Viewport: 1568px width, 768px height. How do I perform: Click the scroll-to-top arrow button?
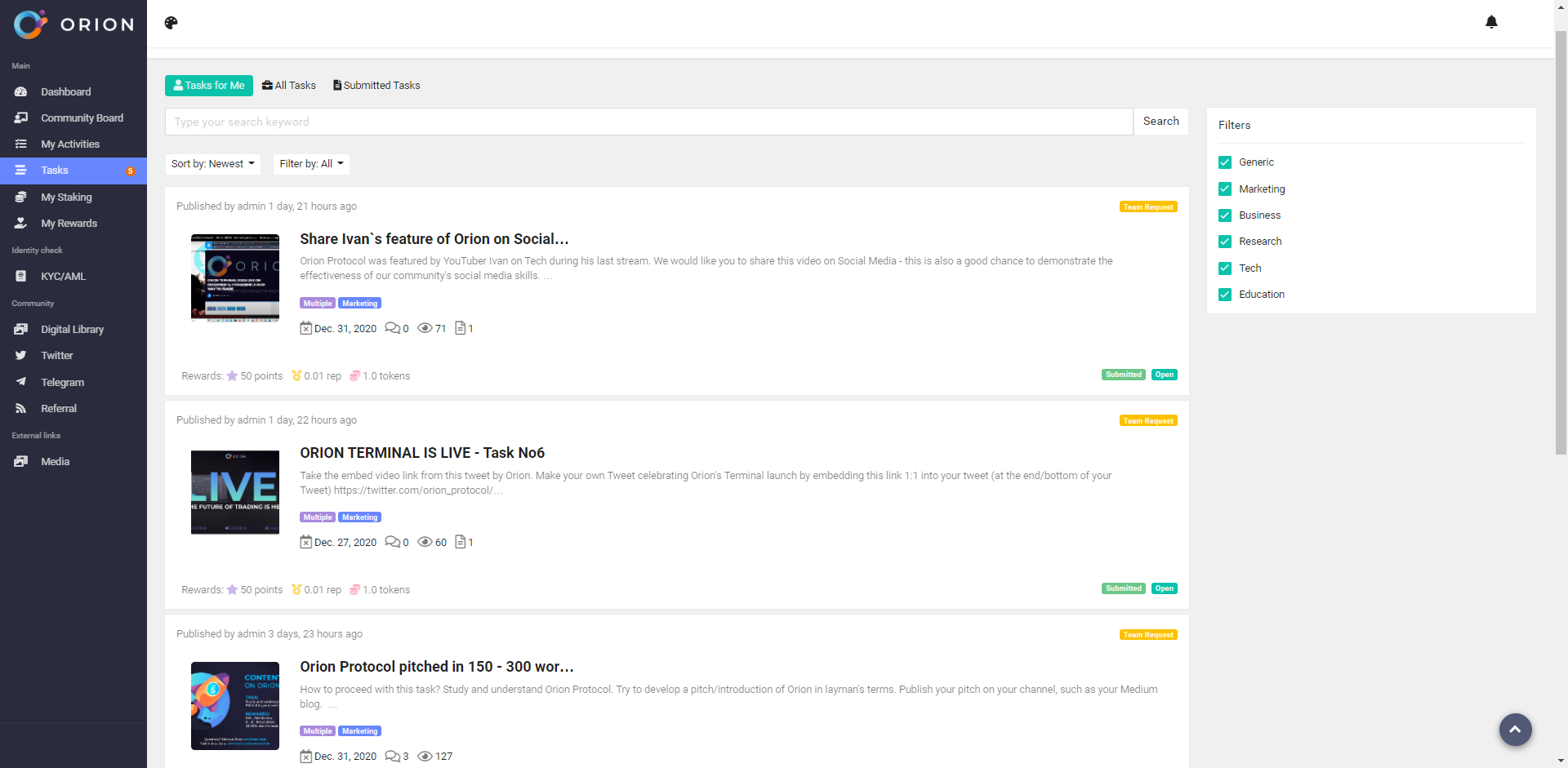pyautogui.click(x=1515, y=730)
